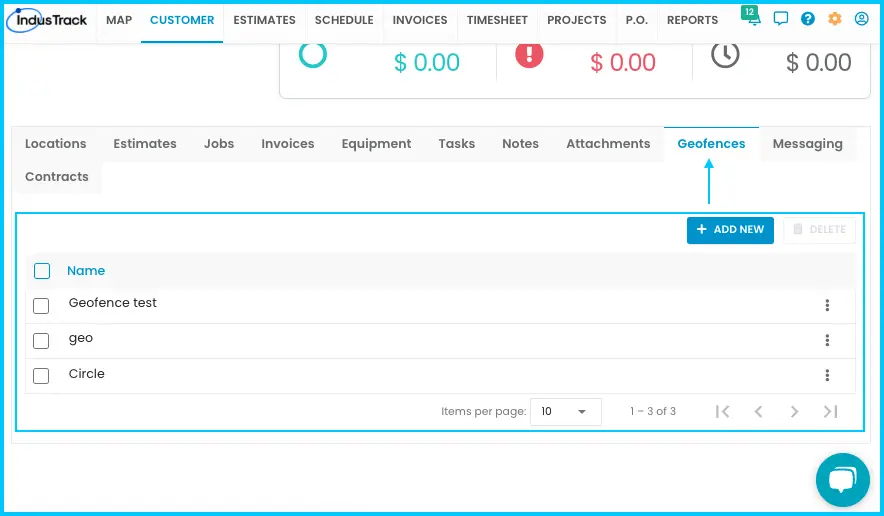The height and width of the screenshot is (516, 884).
Task: Switch to the Equipment tab
Action: point(376,144)
